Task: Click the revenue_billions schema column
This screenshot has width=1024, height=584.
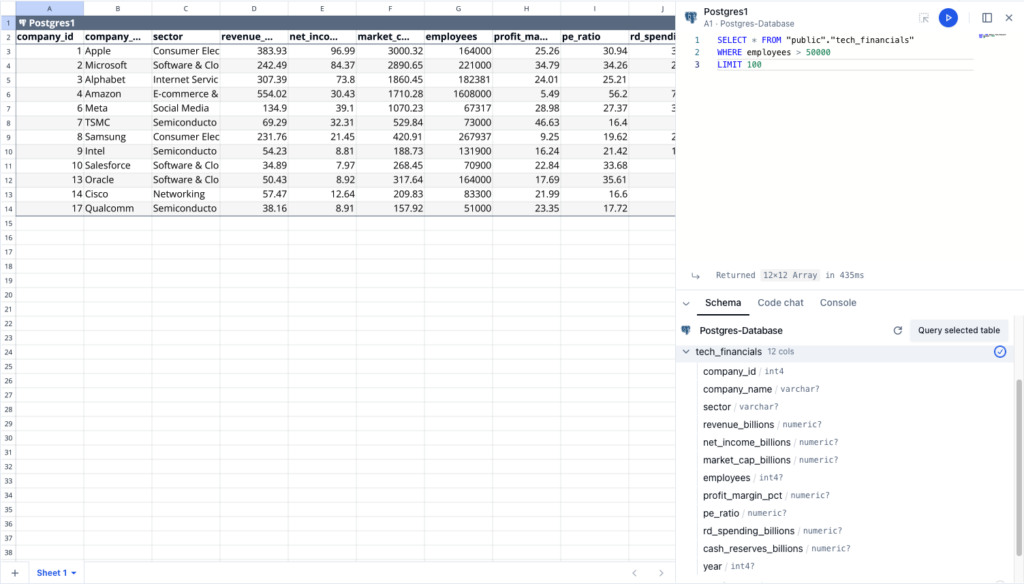Action: coord(762,425)
